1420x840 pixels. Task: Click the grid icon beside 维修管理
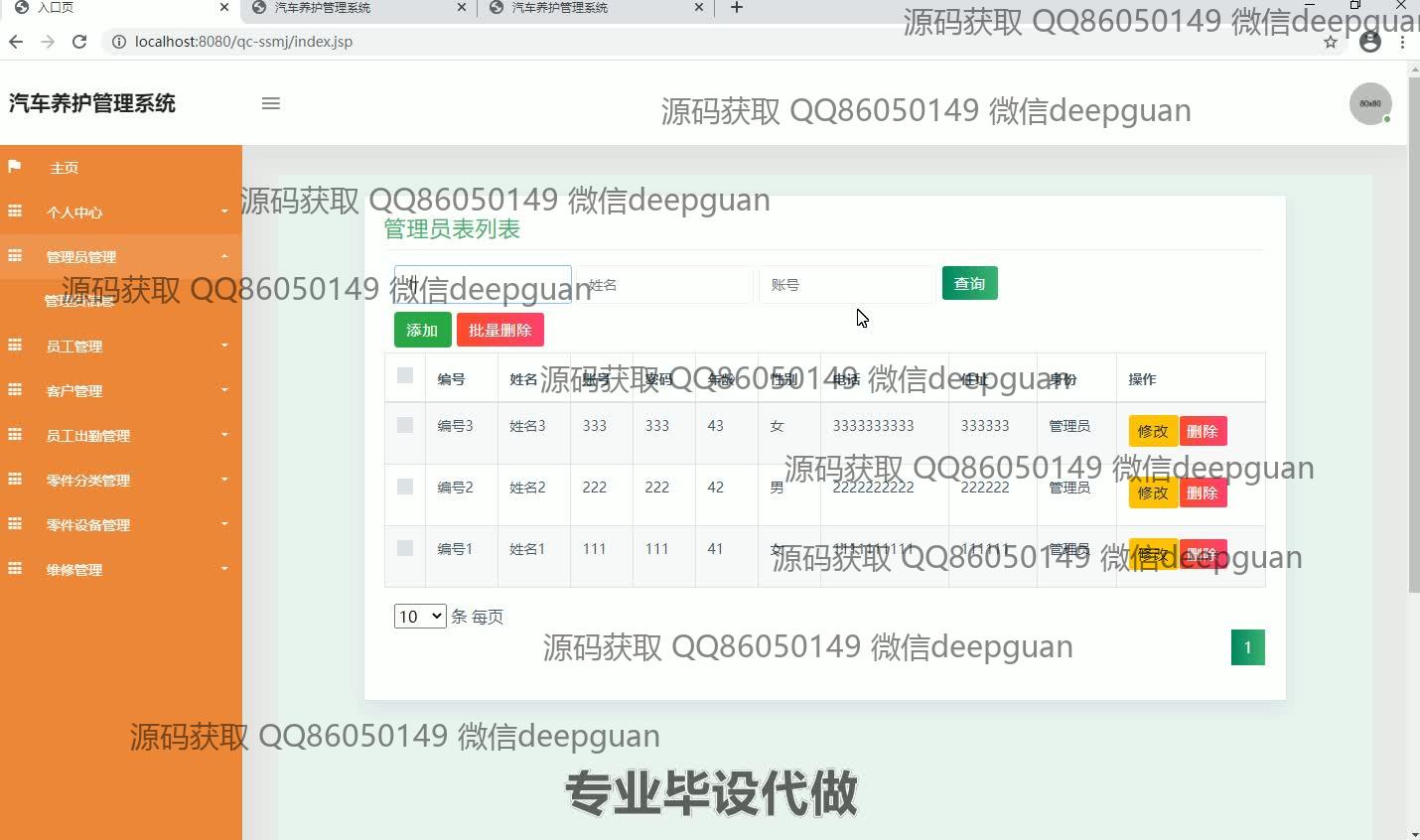pos(15,569)
